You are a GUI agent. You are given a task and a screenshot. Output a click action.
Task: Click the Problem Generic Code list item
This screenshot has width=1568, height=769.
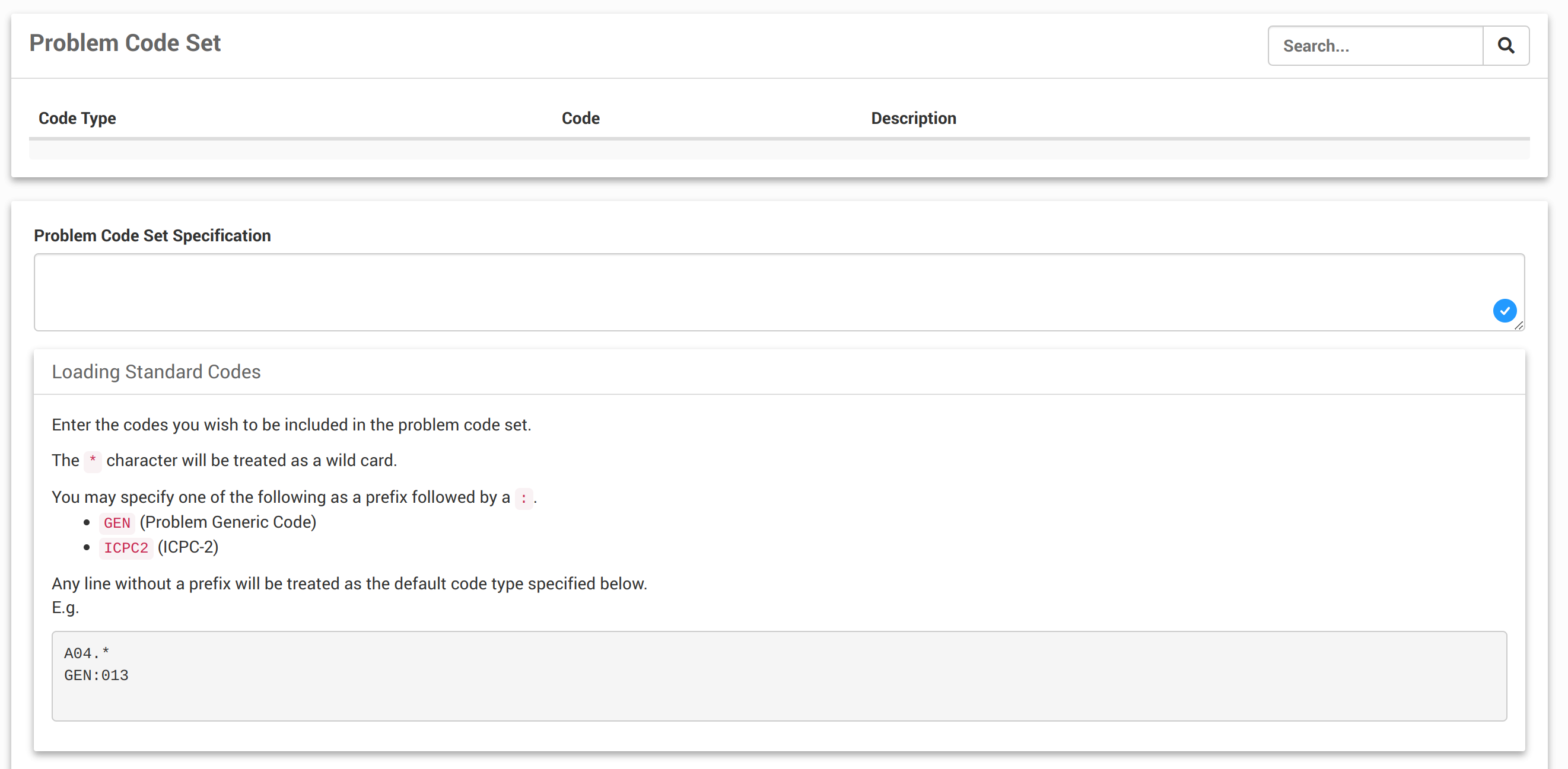click(x=228, y=522)
